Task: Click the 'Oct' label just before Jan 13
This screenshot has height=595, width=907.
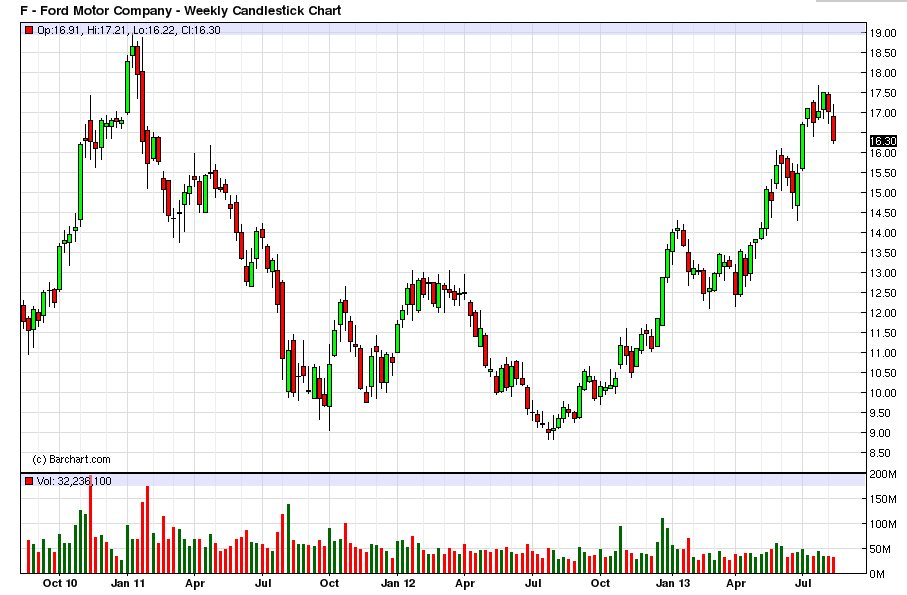Action: tap(600, 583)
